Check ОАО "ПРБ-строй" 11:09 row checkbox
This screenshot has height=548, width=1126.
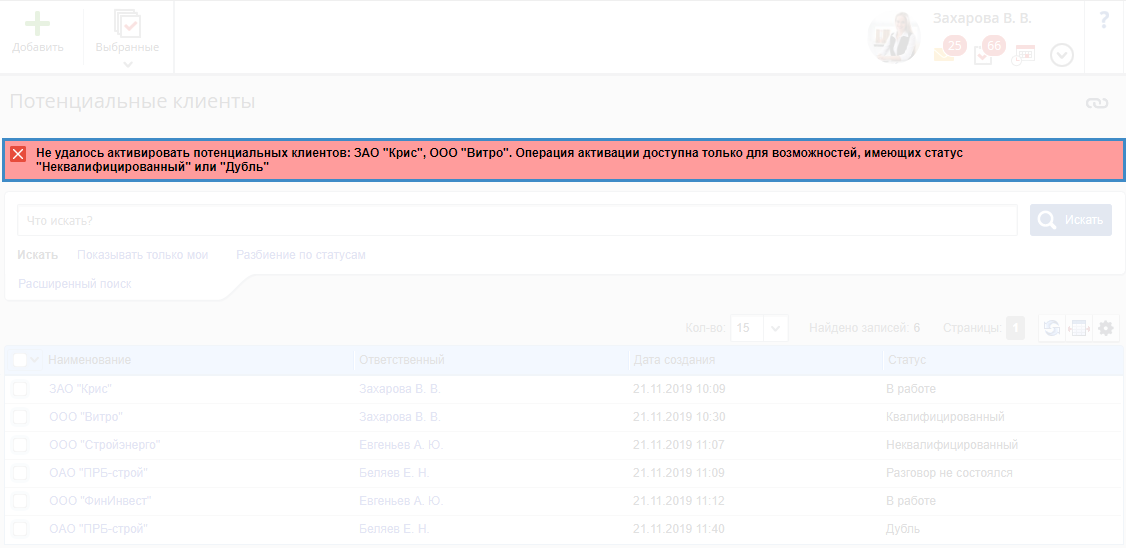coord(20,473)
